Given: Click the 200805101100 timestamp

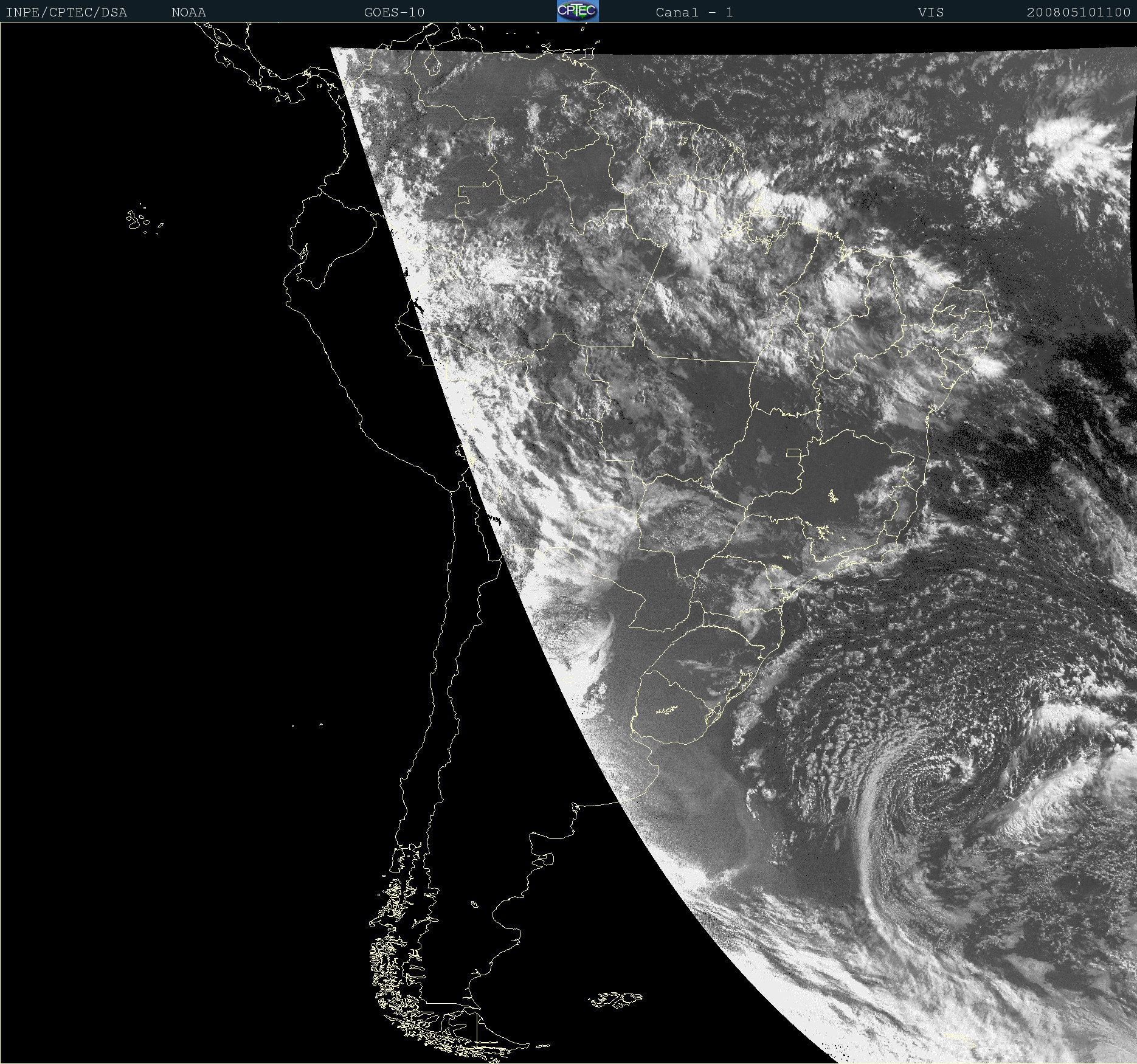Looking at the screenshot, I should [x=1079, y=12].
